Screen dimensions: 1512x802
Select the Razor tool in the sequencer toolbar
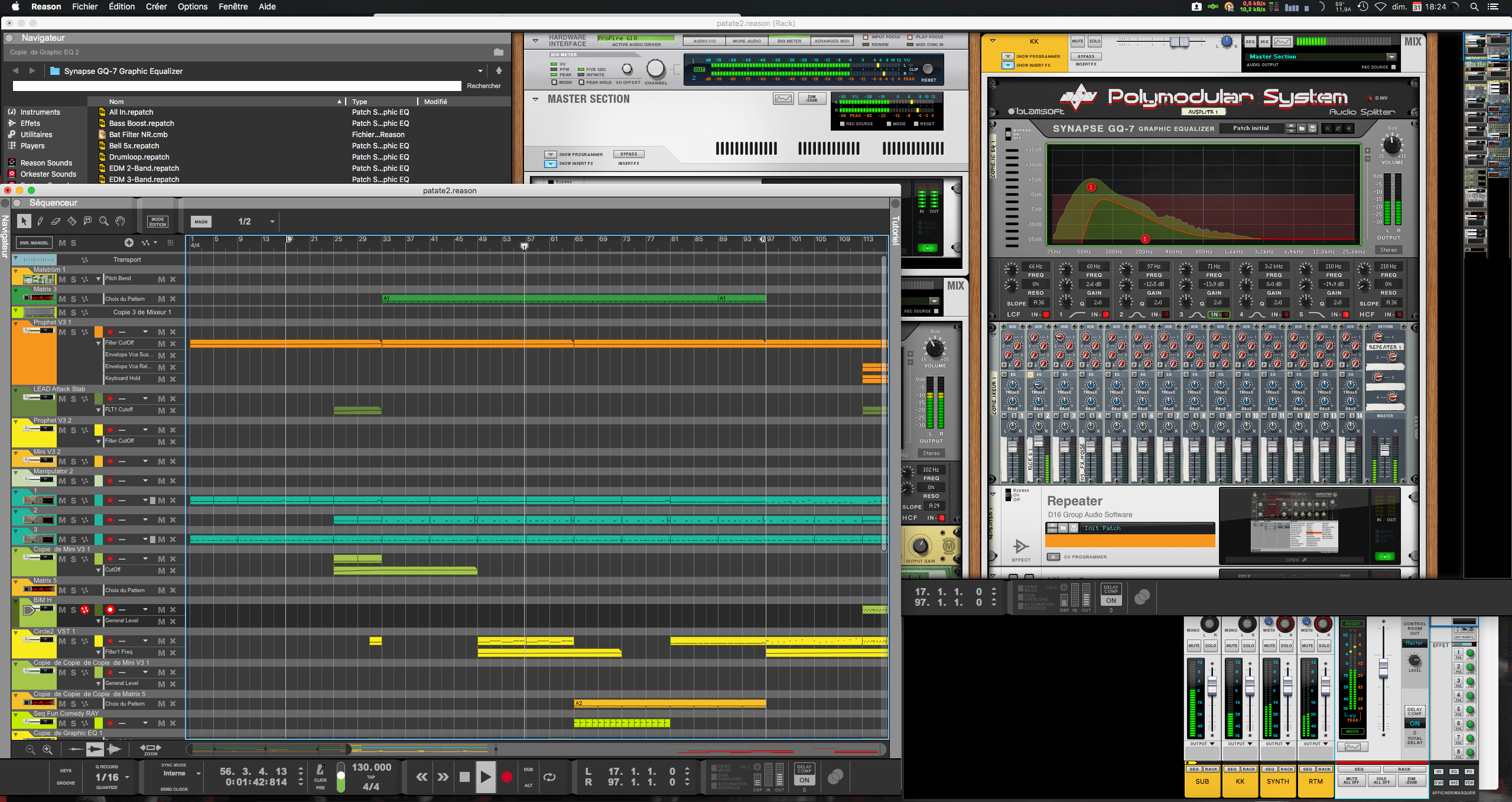[71, 221]
